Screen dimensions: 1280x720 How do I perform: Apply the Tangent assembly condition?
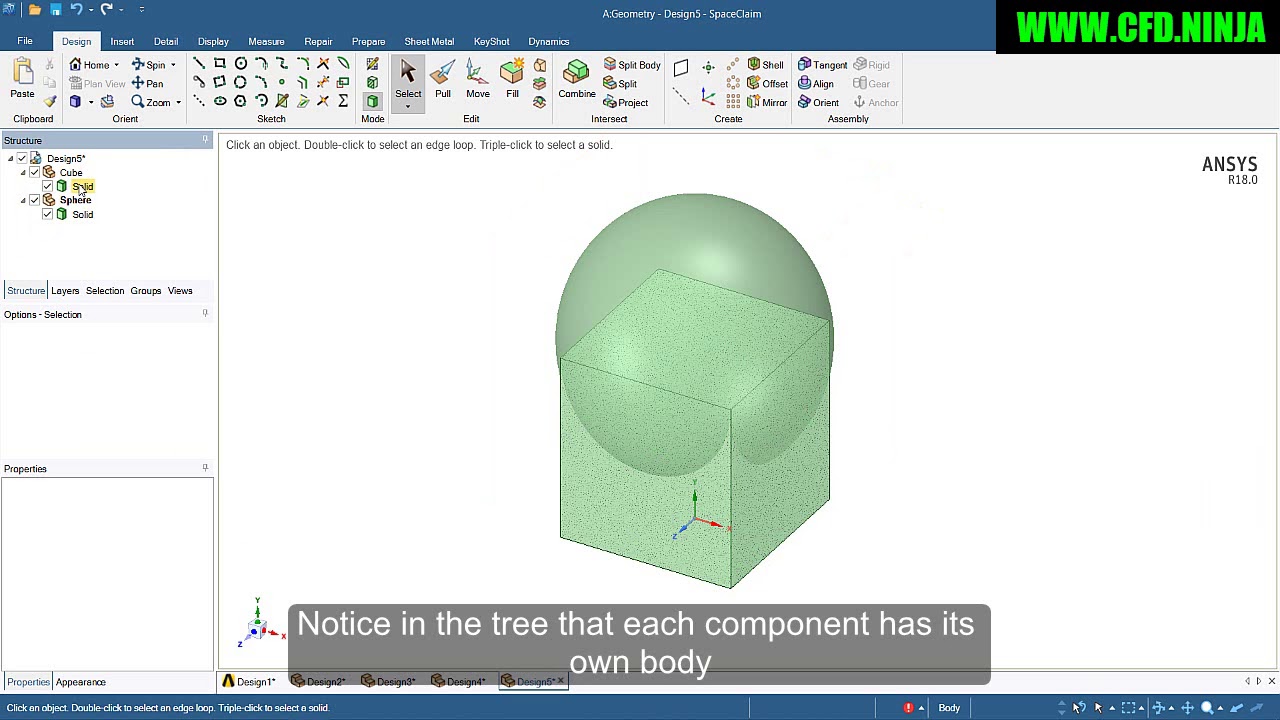coord(822,65)
